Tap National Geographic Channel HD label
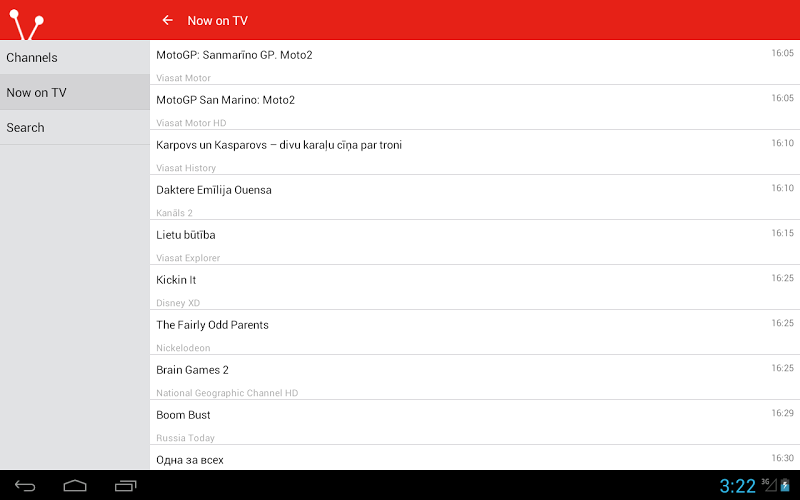This screenshot has width=800, height=500. (227, 392)
